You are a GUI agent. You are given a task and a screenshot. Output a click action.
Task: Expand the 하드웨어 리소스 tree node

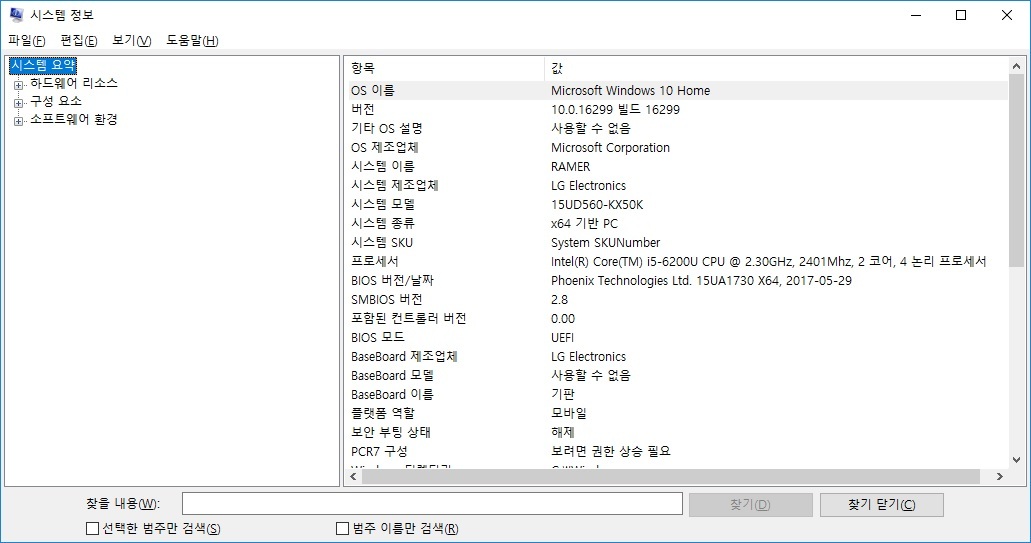click(x=18, y=84)
